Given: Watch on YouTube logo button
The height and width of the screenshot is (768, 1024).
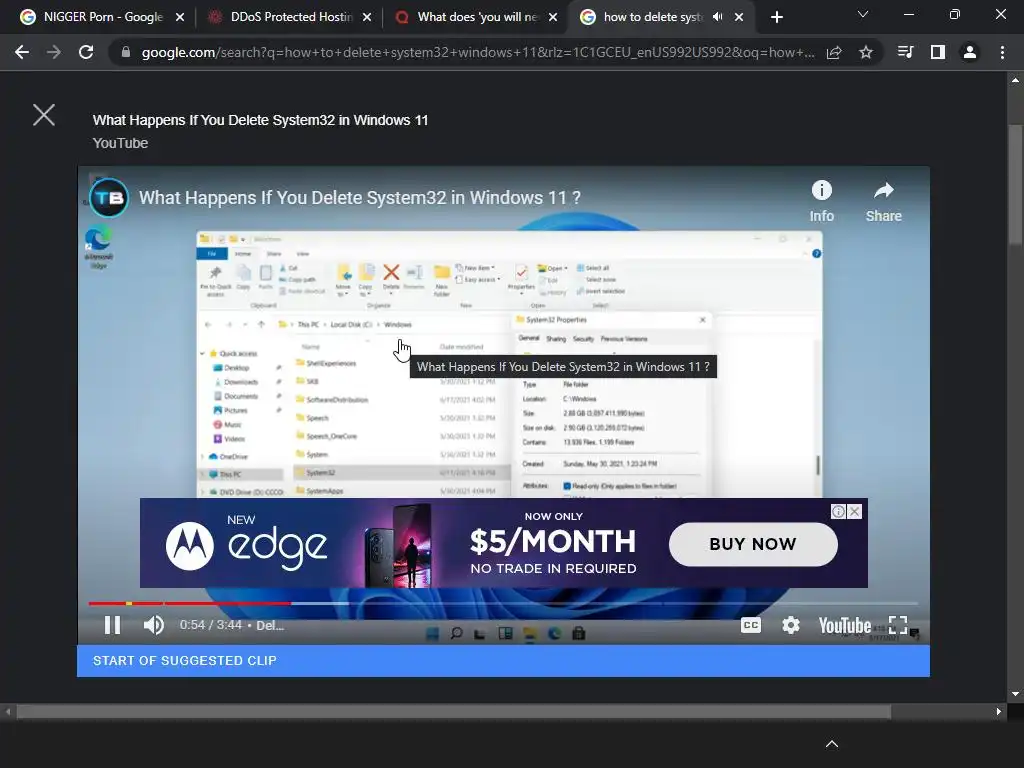Looking at the screenshot, I should pyautogui.click(x=845, y=626).
